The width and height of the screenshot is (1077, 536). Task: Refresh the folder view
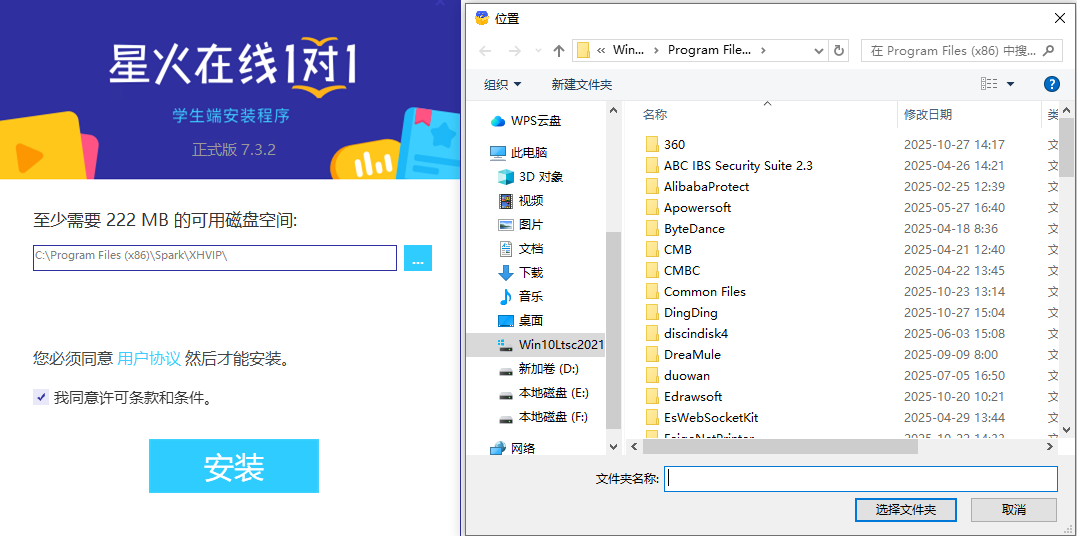pyautogui.click(x=839, y=51)
